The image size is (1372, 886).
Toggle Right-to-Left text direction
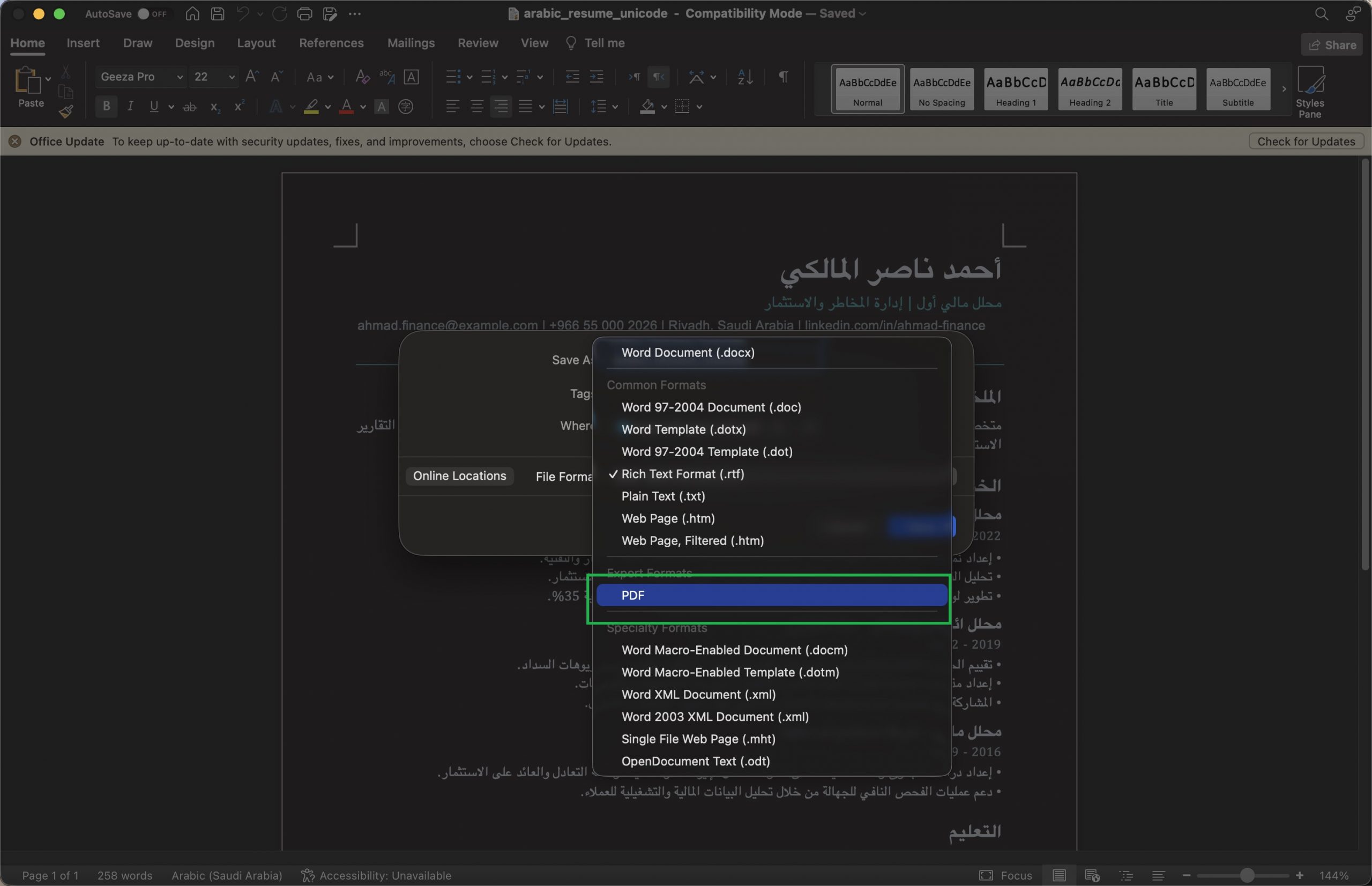[x=659, y=77]
